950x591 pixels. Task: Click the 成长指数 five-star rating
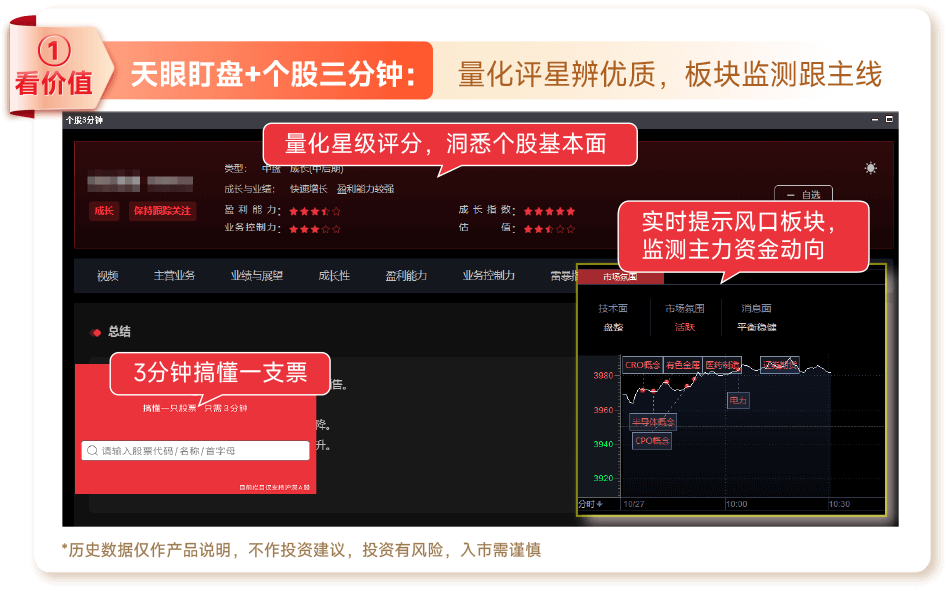(549, 211)
